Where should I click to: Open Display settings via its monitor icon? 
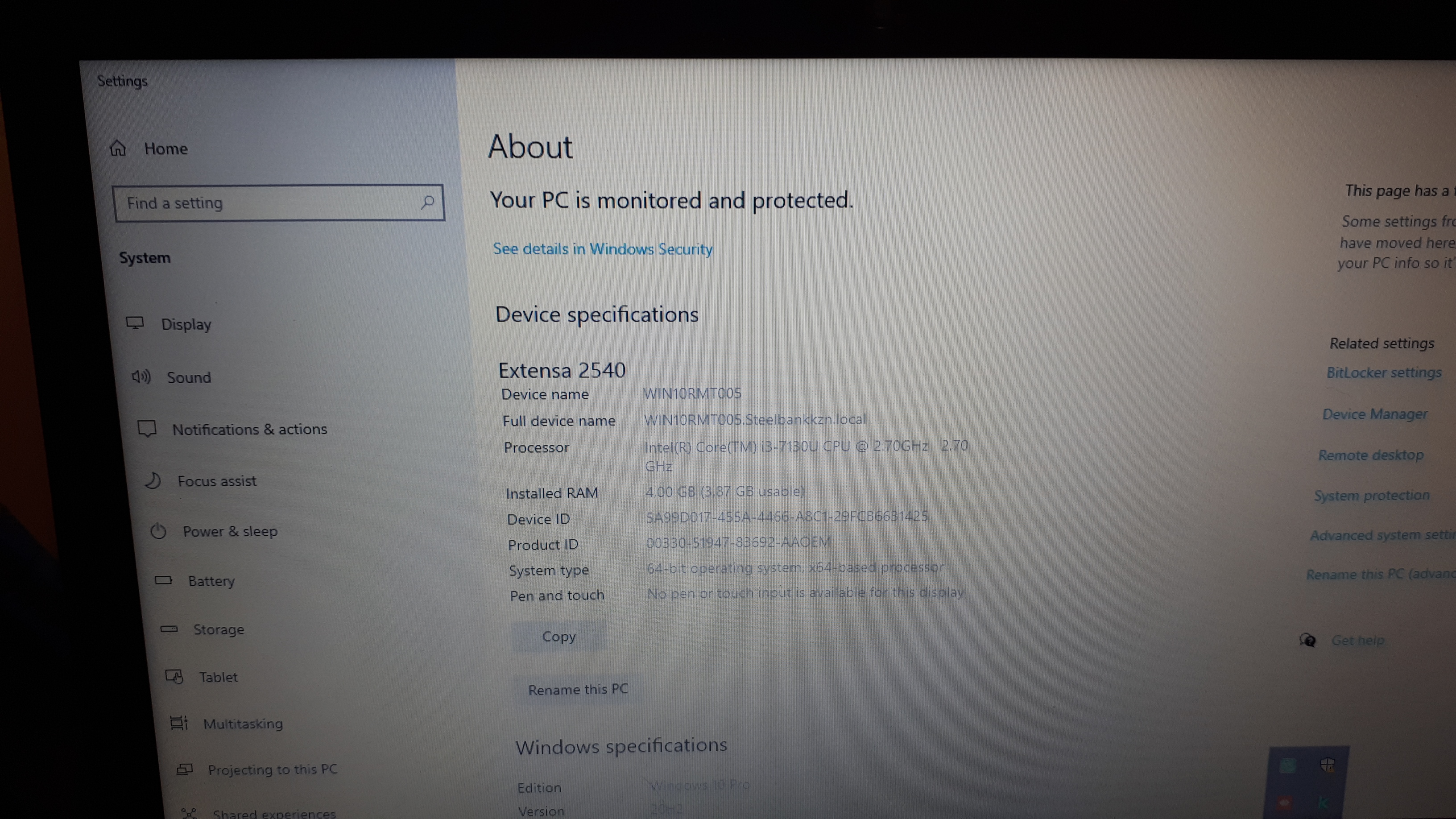tap(135, 323)
